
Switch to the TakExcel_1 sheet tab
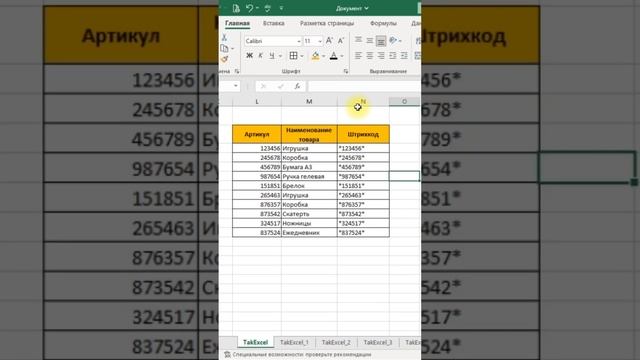pos(294,342)
